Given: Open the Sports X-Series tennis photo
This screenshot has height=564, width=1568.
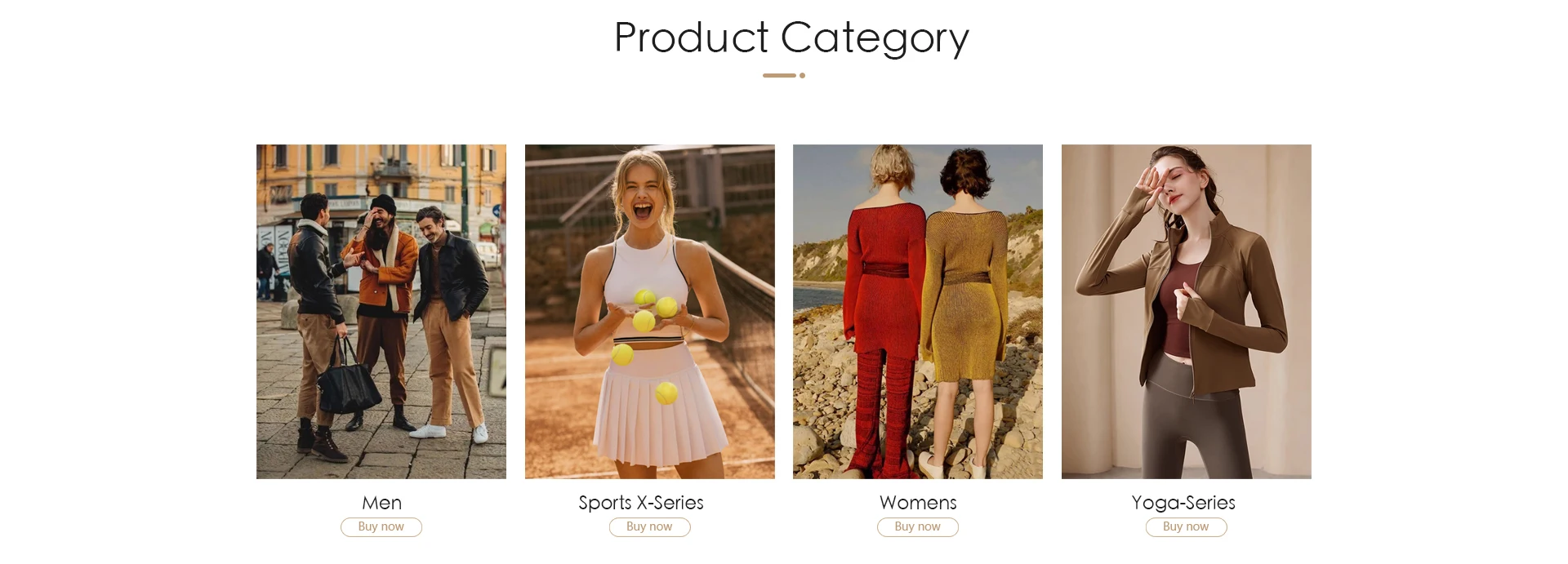Looking at the screenshot, I should 650,312.
